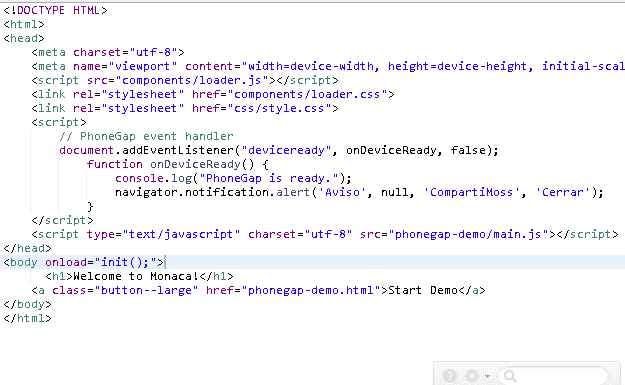The width and height of the screenshot is (625, 385).
Task: Click the 'Cerrar' string
Action: click(562, 192)
